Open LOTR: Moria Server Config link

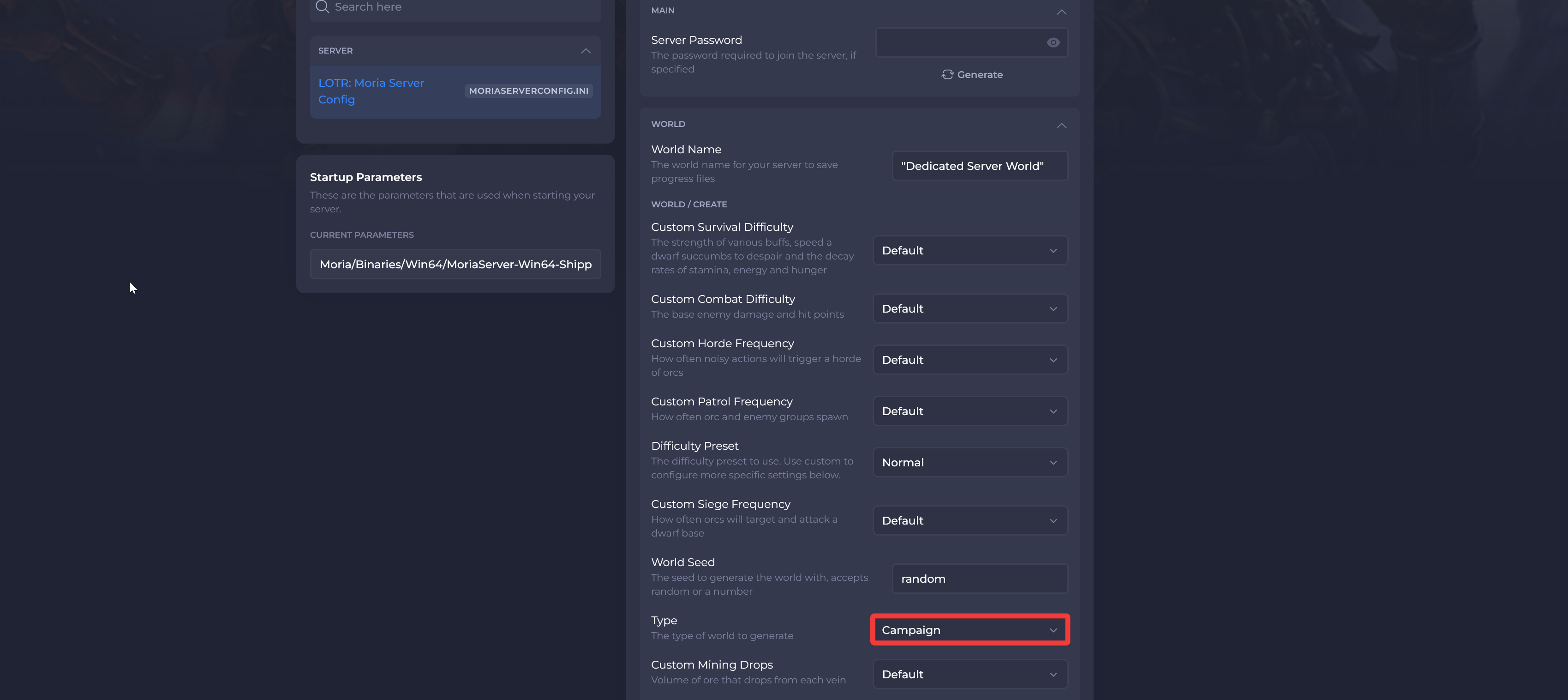371,91
